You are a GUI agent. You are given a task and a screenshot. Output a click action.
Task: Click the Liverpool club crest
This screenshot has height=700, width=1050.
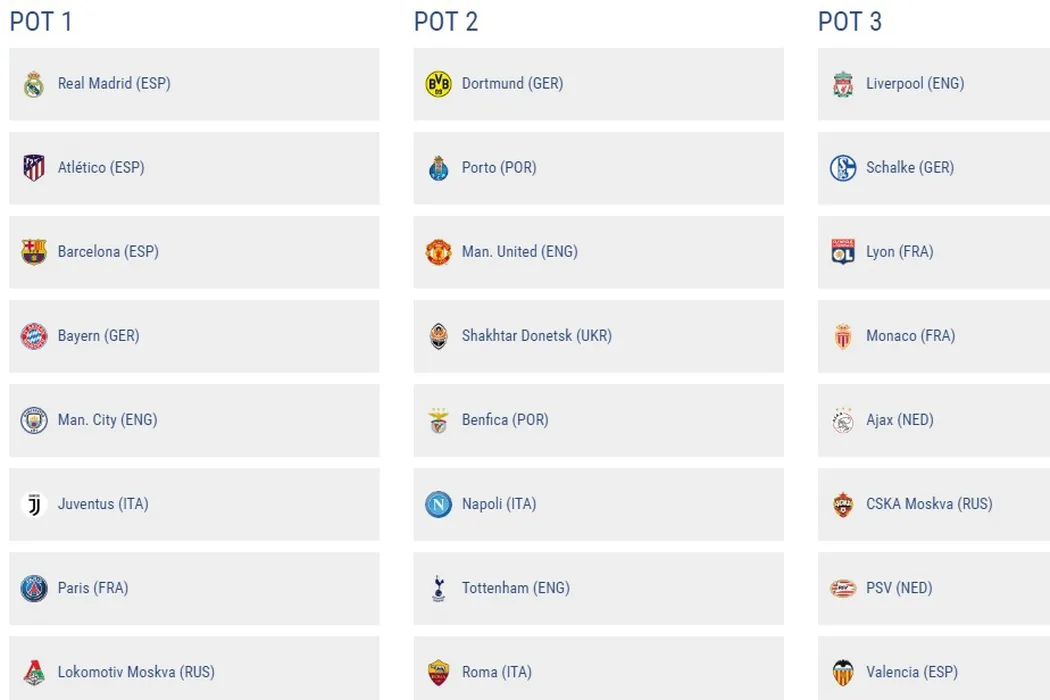(843, 84)
